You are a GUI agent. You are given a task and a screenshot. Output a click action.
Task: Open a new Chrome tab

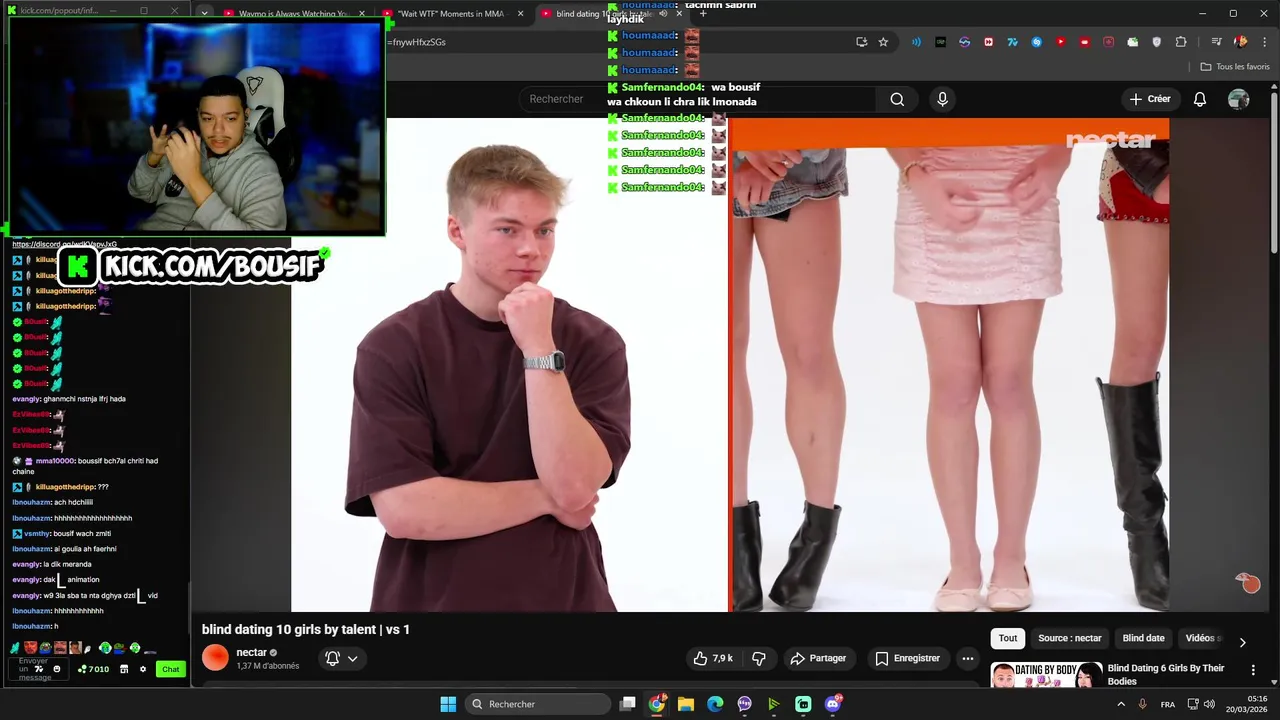(x=703, y=14)
